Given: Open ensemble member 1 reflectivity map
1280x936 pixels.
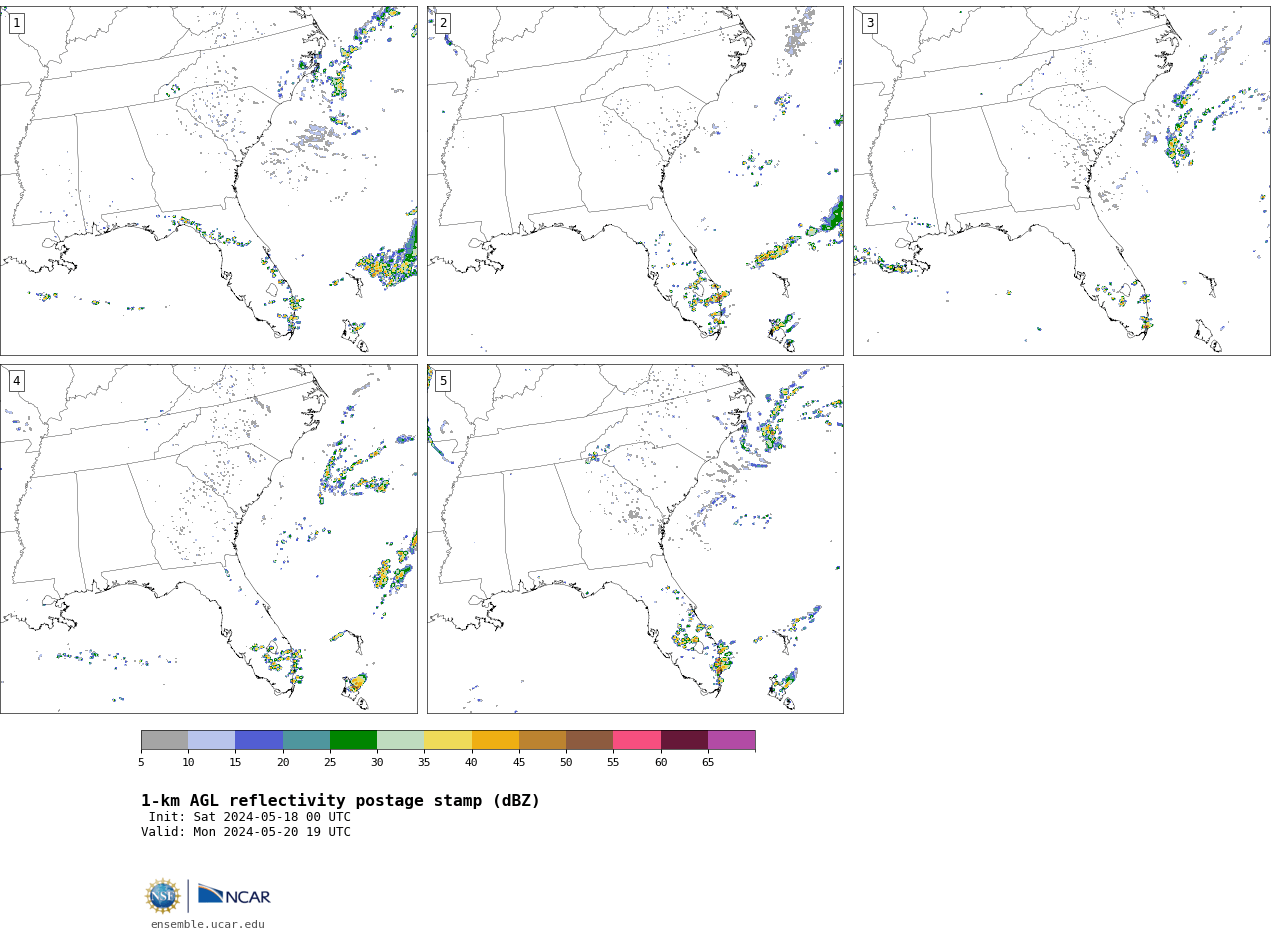Looking at the screenshot, I should [208, 181].
